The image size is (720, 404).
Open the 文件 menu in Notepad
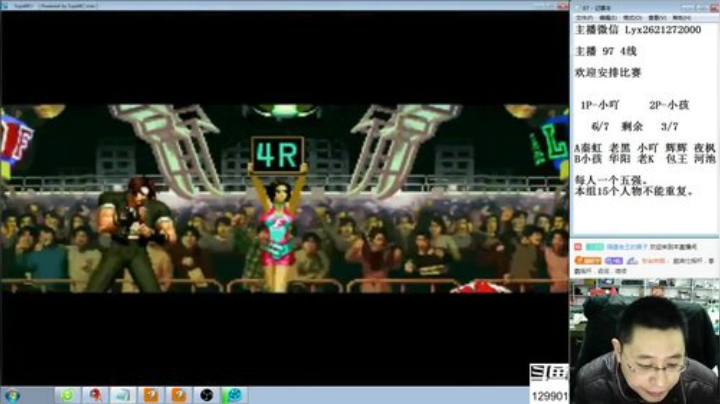[x=584, y=18]
